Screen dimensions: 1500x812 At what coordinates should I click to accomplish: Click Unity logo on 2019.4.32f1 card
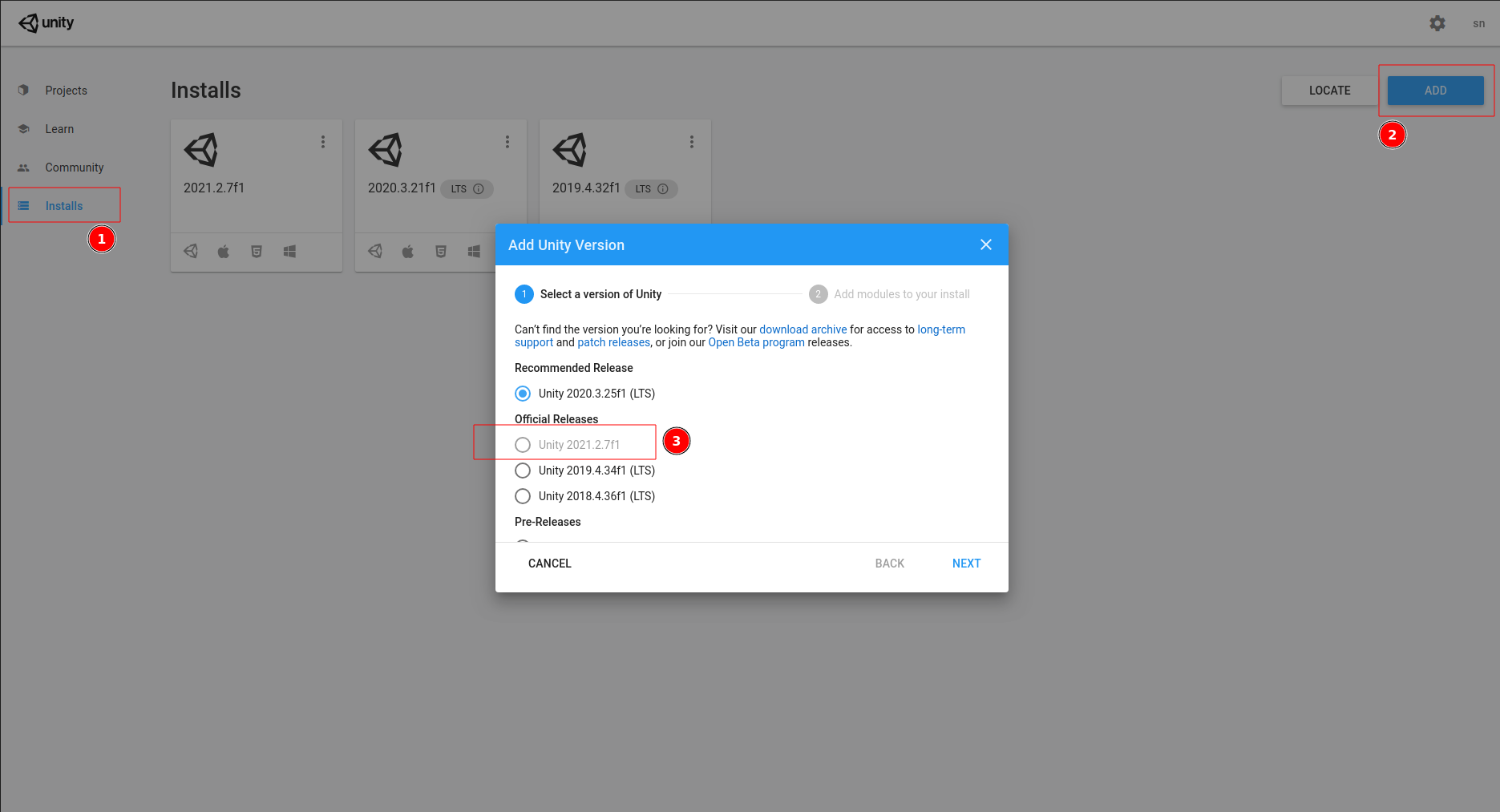point(570,150)
